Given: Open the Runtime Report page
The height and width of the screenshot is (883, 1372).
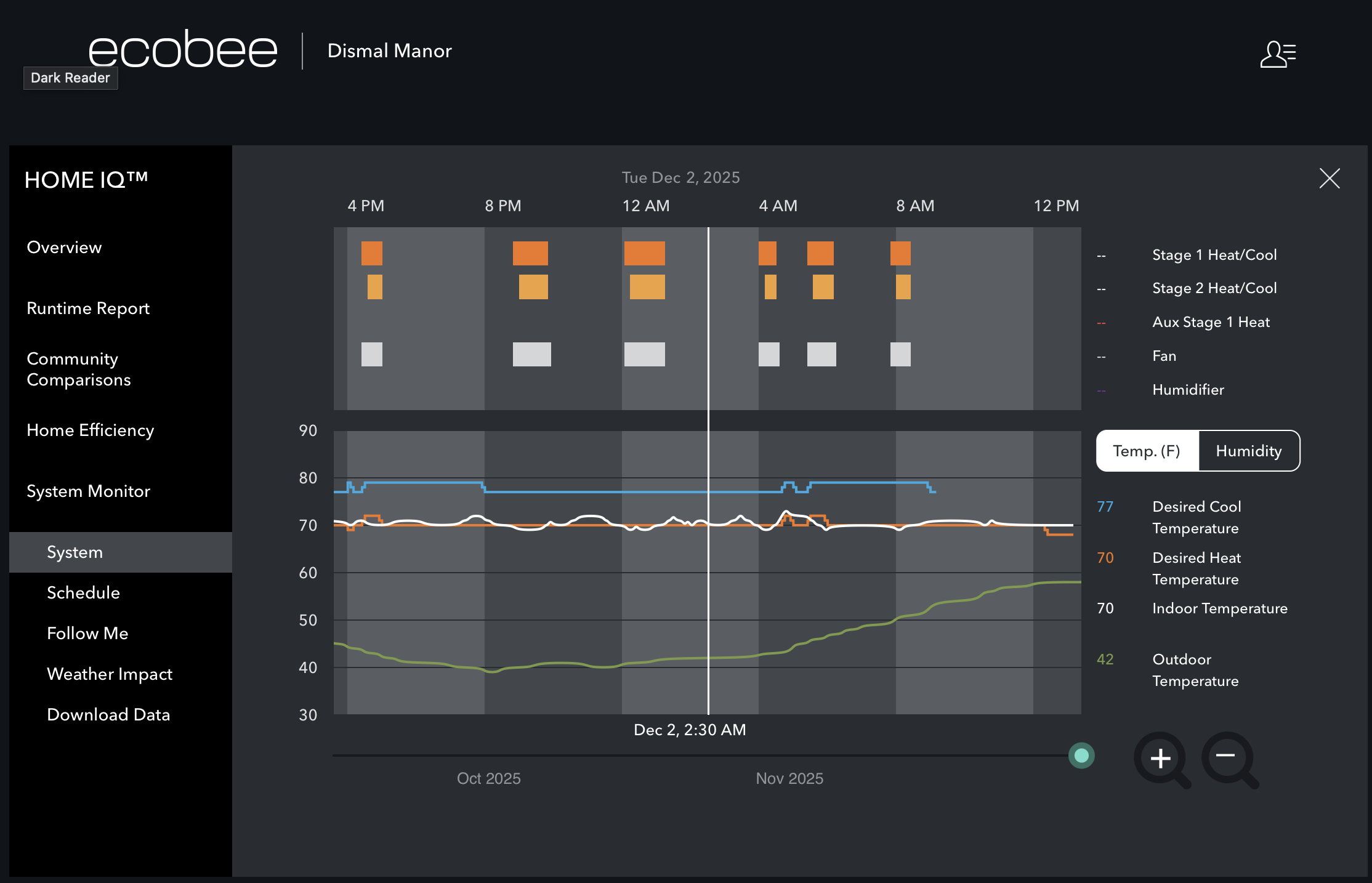Looking at the screenshot, I should click(x=88, y=308).
